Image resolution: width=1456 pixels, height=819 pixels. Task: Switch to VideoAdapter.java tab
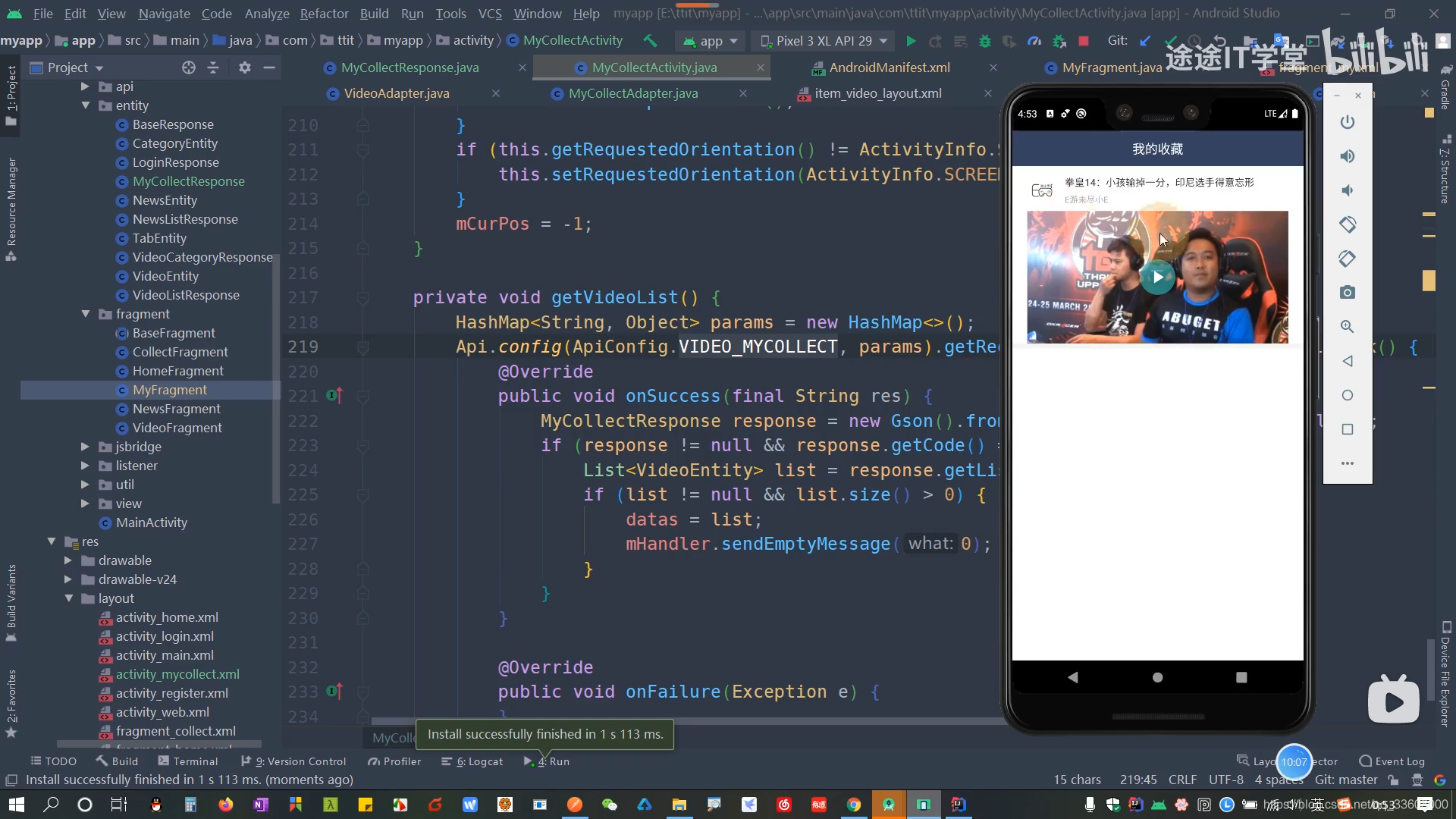click(397, 93)
